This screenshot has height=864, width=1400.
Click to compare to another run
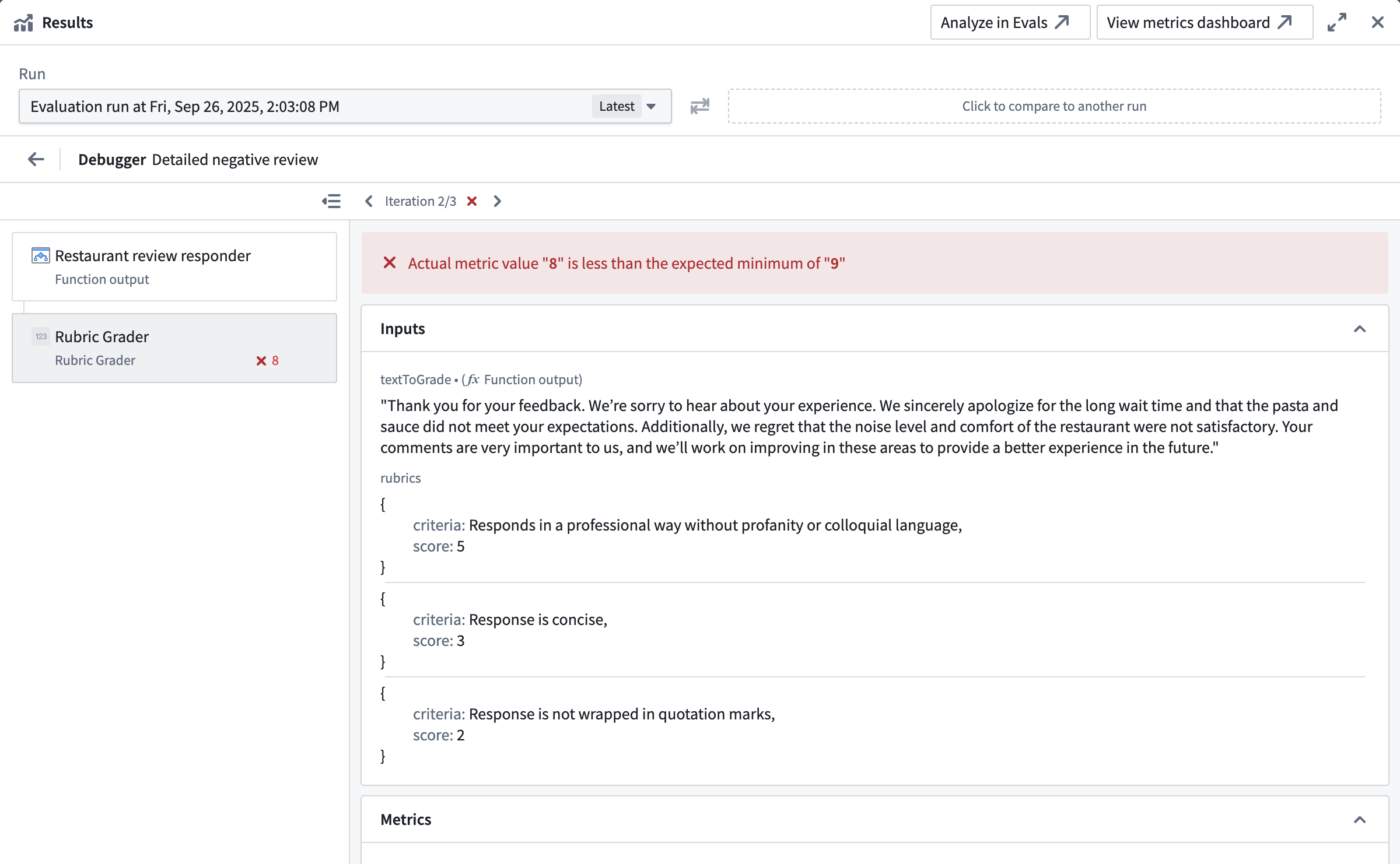tap(1053, 106)
